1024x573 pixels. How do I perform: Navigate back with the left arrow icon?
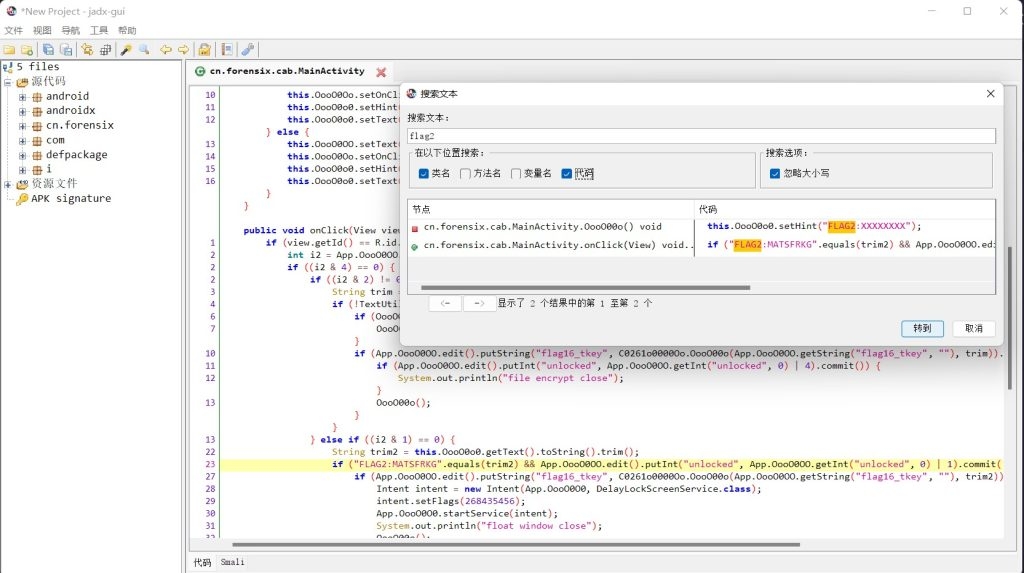click(x=166, y=49)
